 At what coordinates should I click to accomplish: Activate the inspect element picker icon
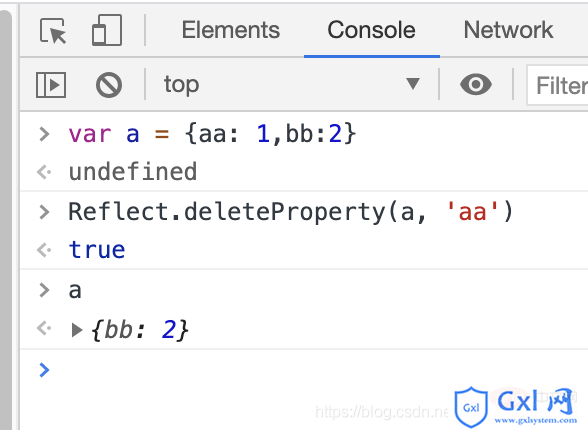[53, 30]
